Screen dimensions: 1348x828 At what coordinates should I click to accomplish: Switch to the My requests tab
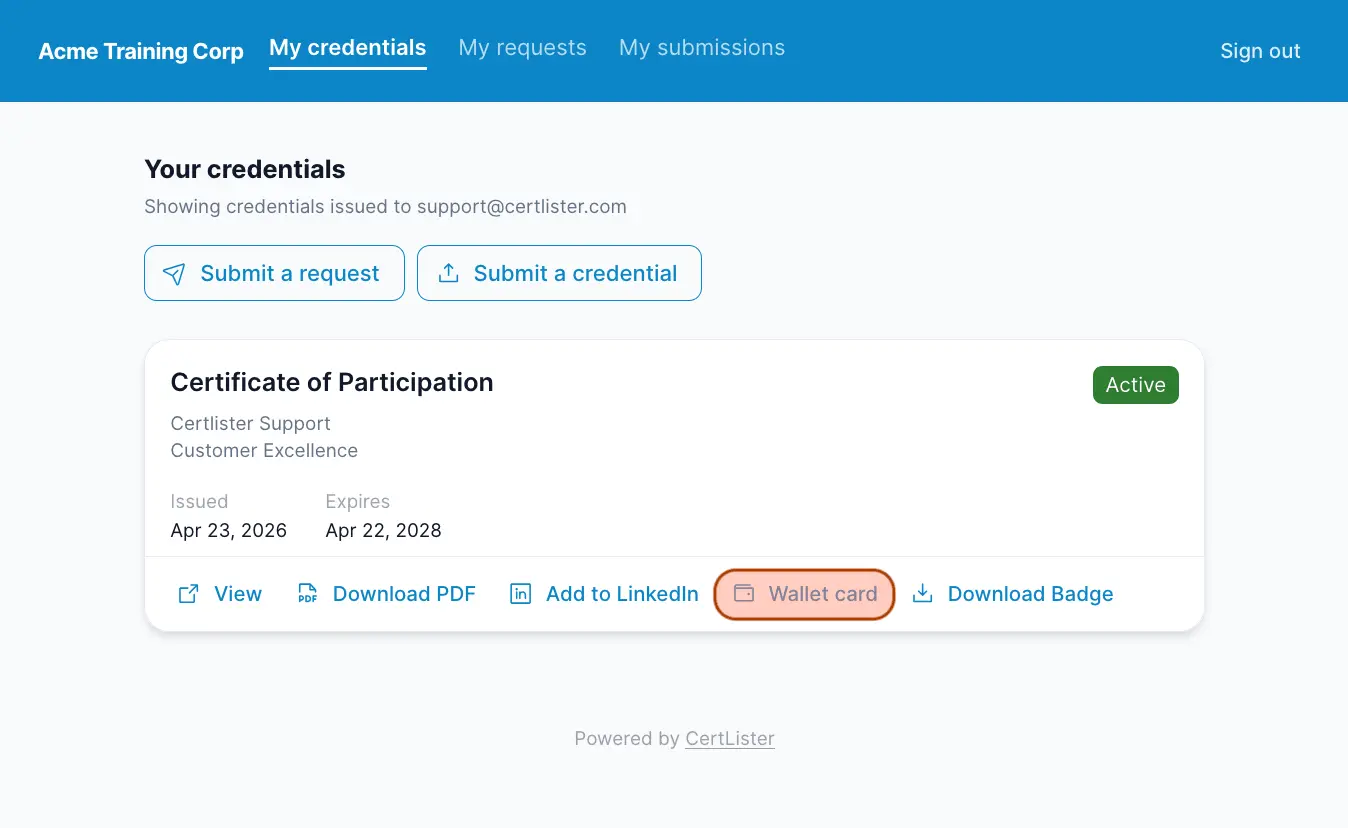[x=522, y=47]
